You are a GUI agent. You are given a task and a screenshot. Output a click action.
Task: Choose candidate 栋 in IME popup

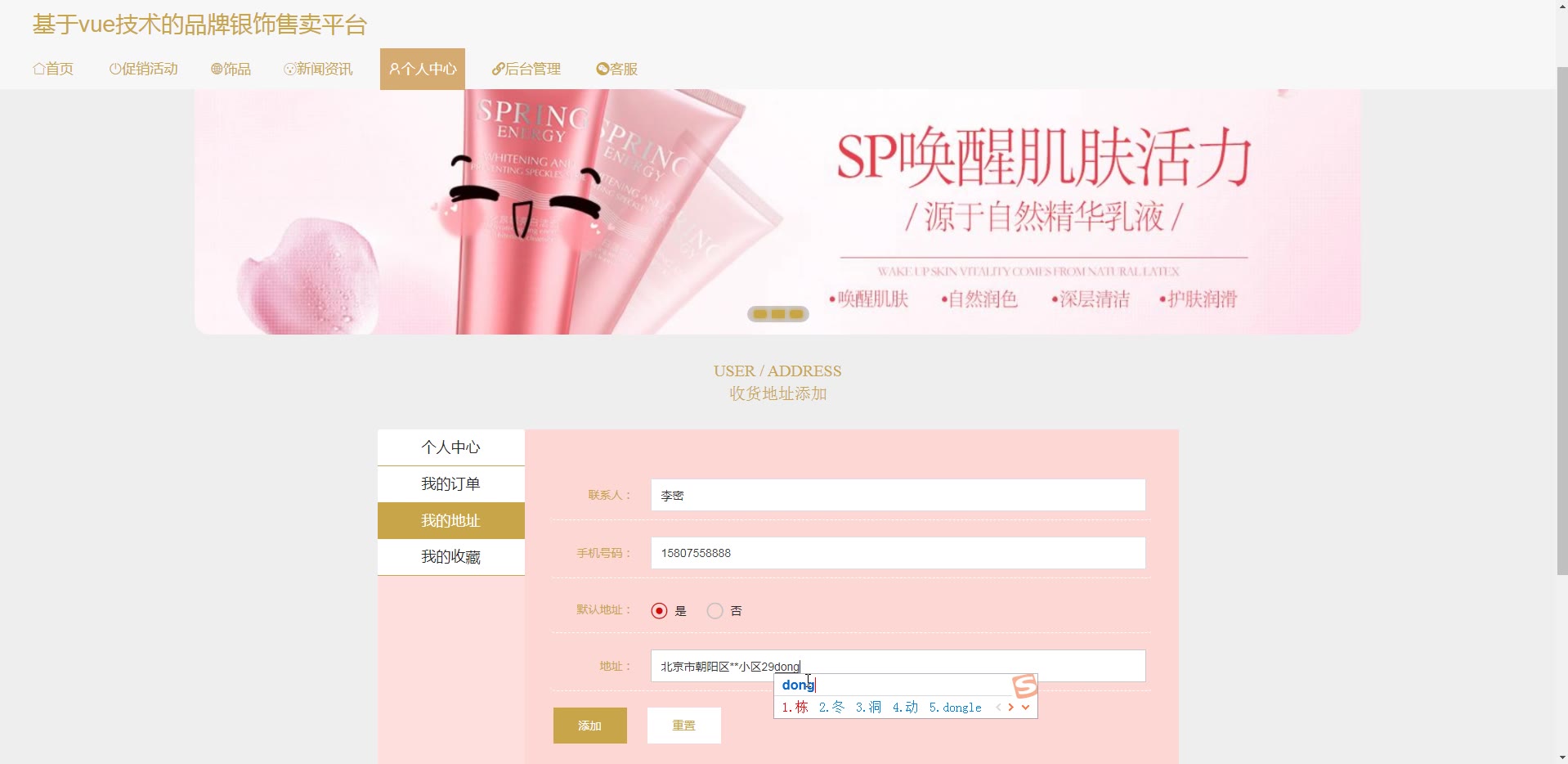795,708
